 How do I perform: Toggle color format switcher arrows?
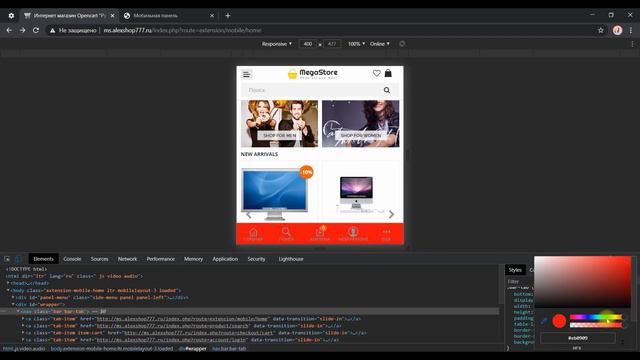tap(622, 342)
